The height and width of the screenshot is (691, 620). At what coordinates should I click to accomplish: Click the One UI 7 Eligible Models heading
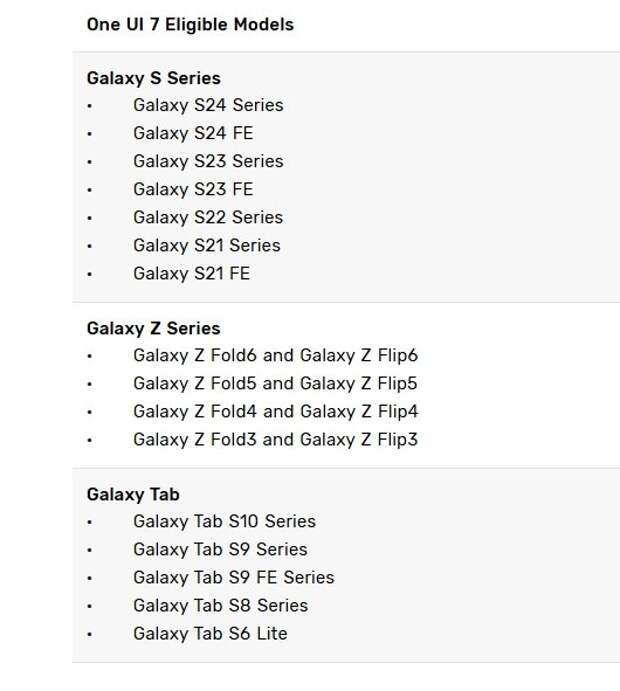point(190,25)
